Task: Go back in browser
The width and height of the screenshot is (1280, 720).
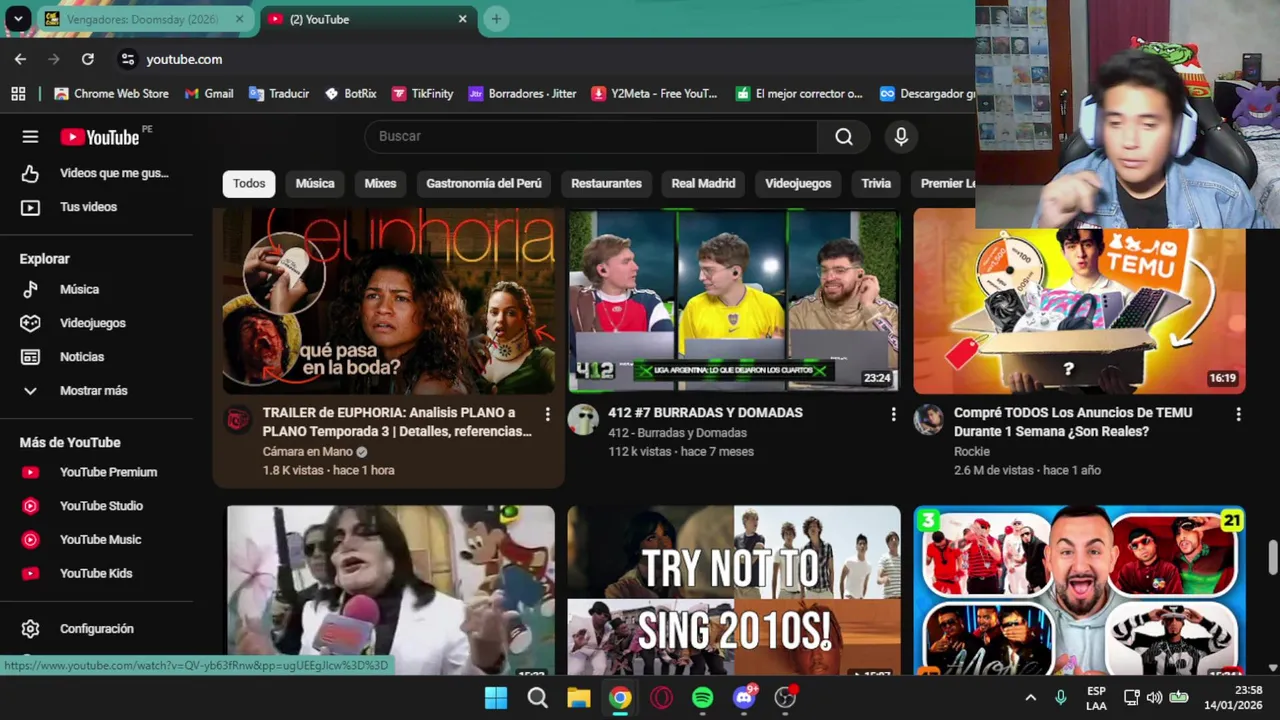Action: [20, 59]
